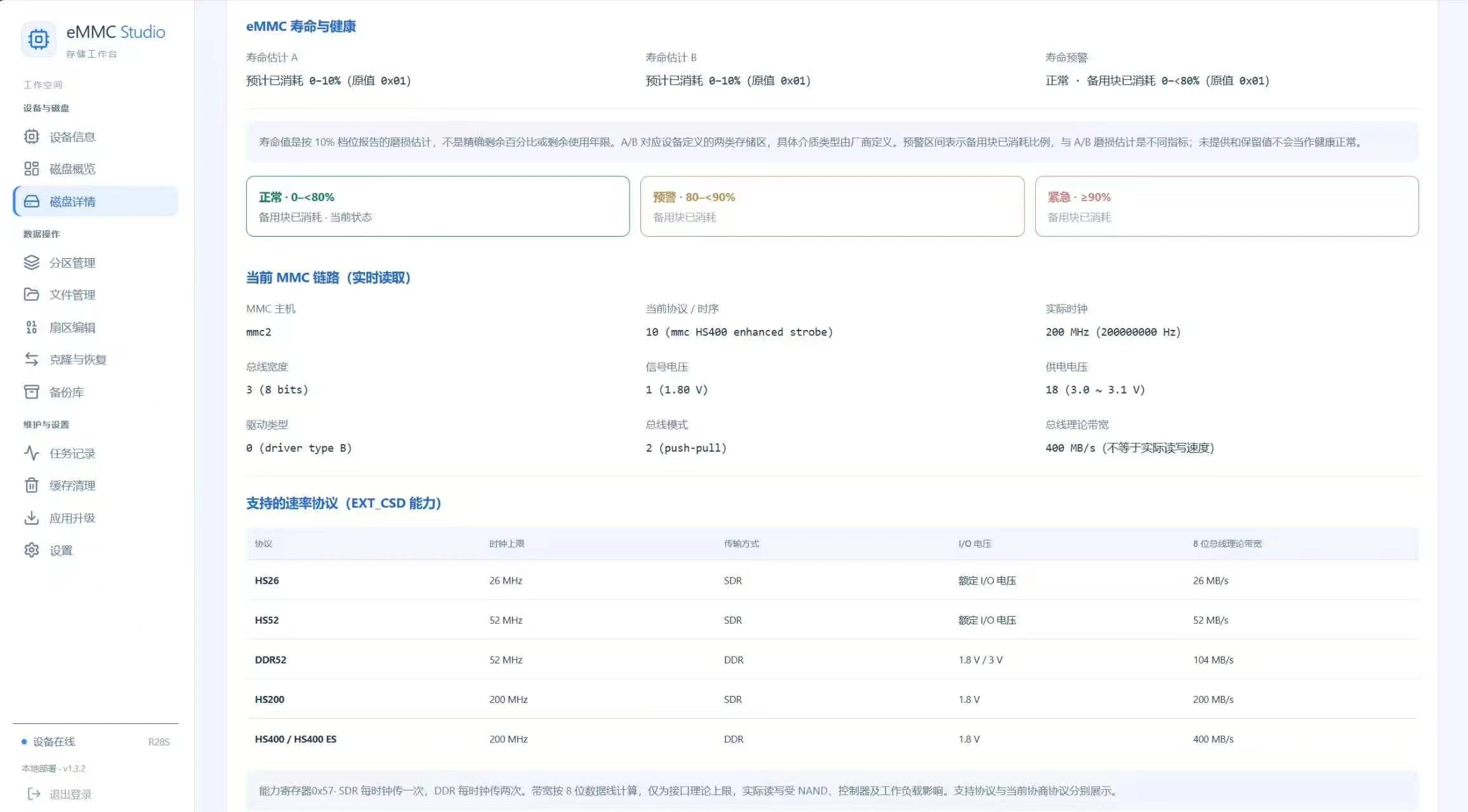The width and height of the screenshot is (1468, 812).
Task: Click the 200 MHz (200000000 Hz) clock value
Action: 1113,332
